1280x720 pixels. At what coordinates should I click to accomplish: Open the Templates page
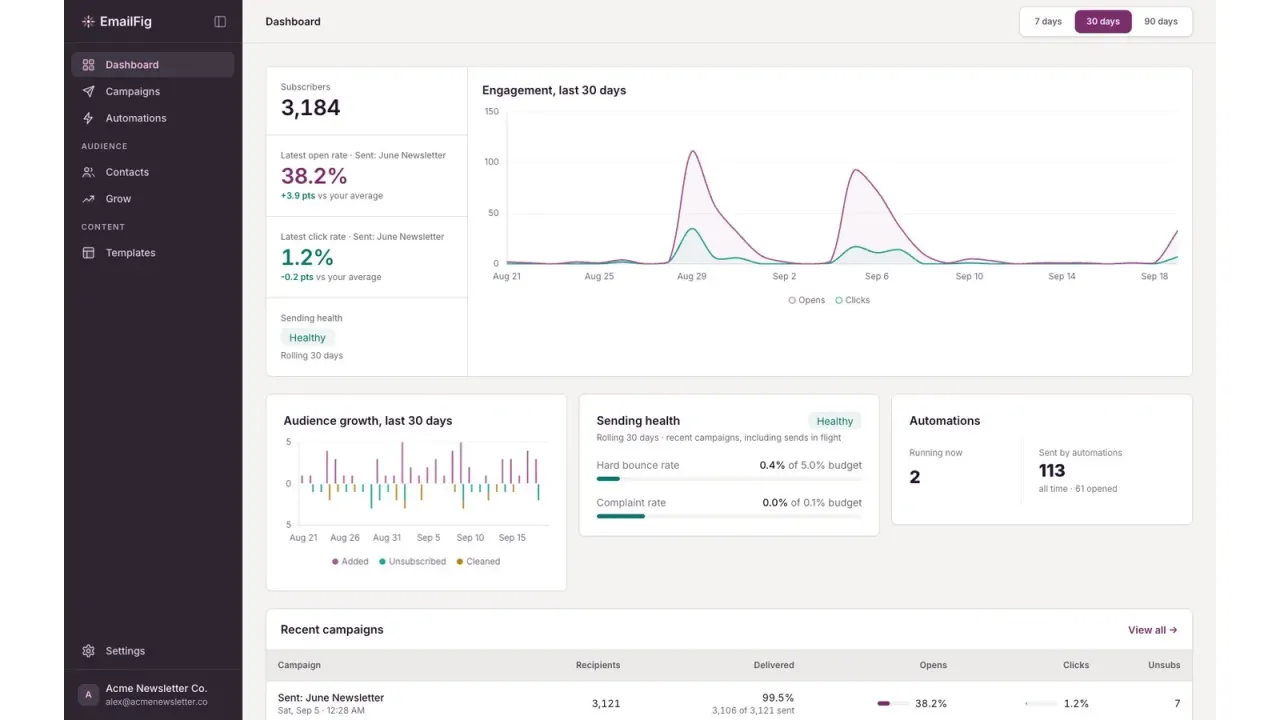pos(153,253)
